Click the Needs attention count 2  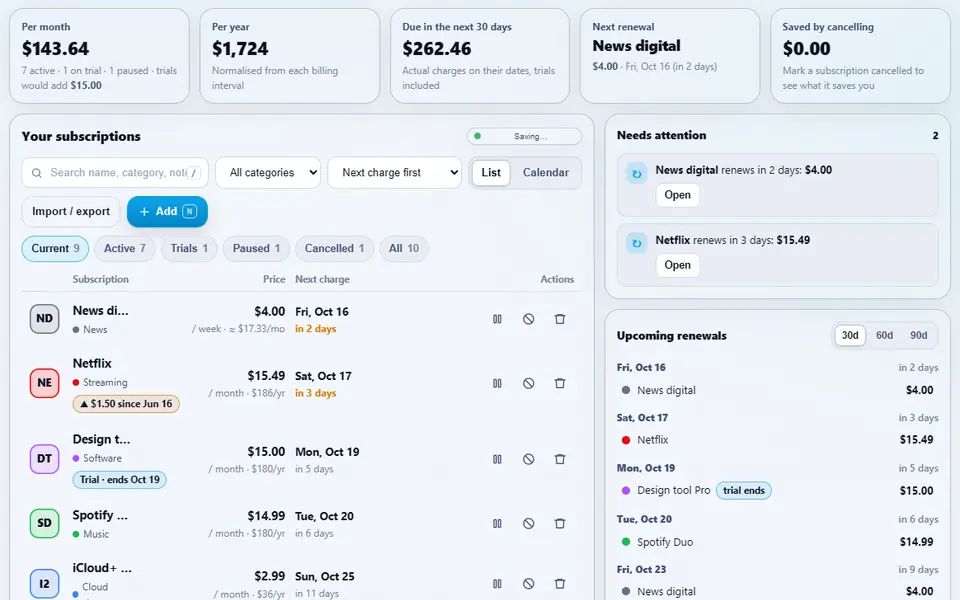click(935, 135)
